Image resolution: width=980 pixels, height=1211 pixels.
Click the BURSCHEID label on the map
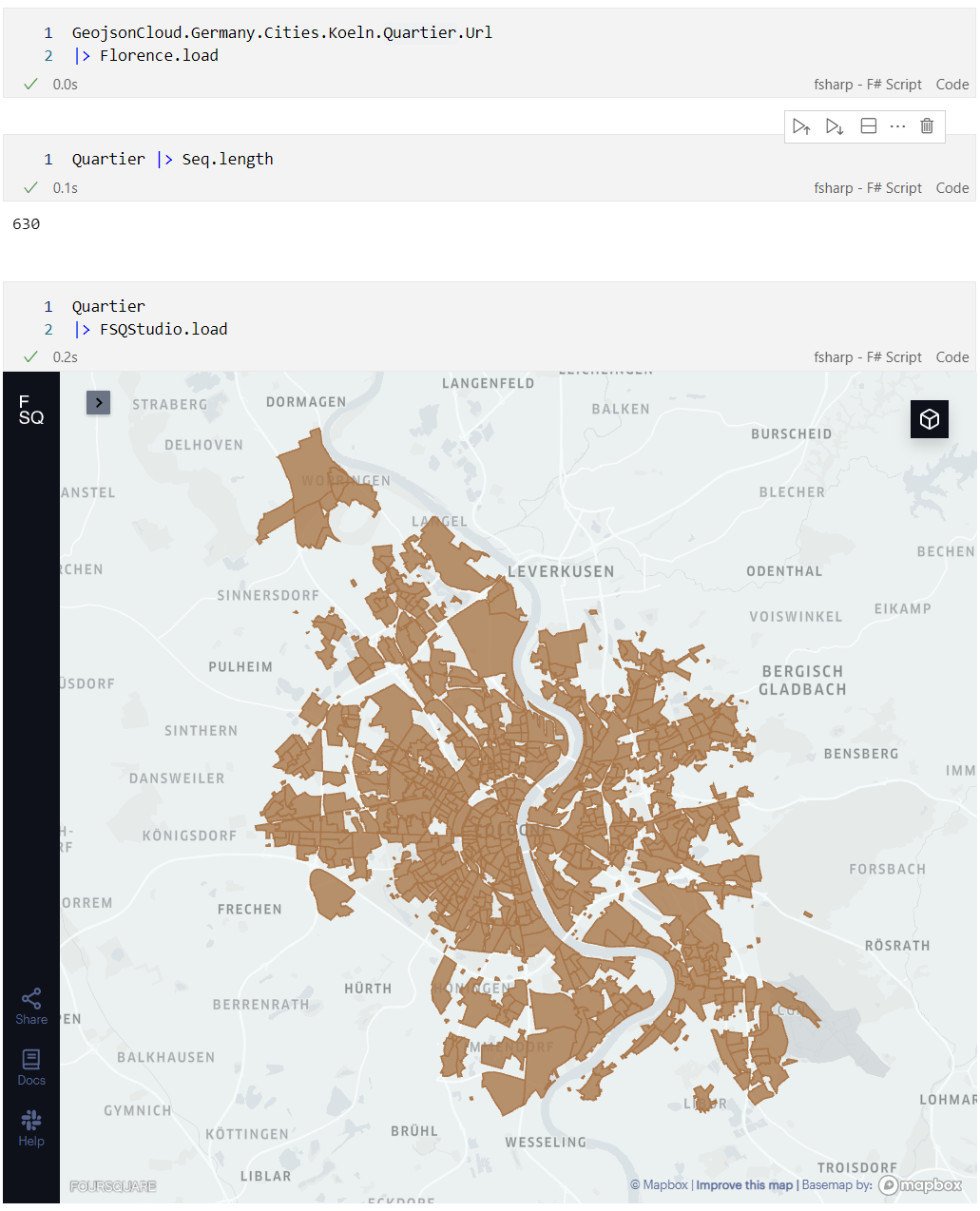click(792, 434)
